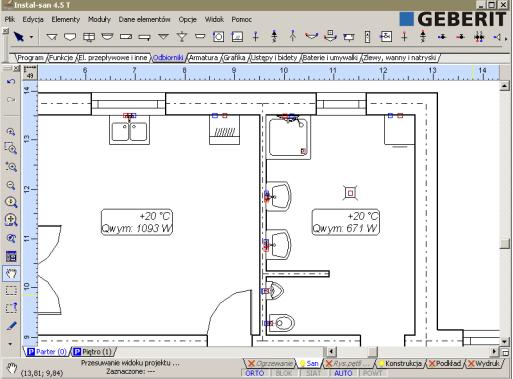Open the Dane elementów menu
This screenshot has height=379, width=513.
144,19
